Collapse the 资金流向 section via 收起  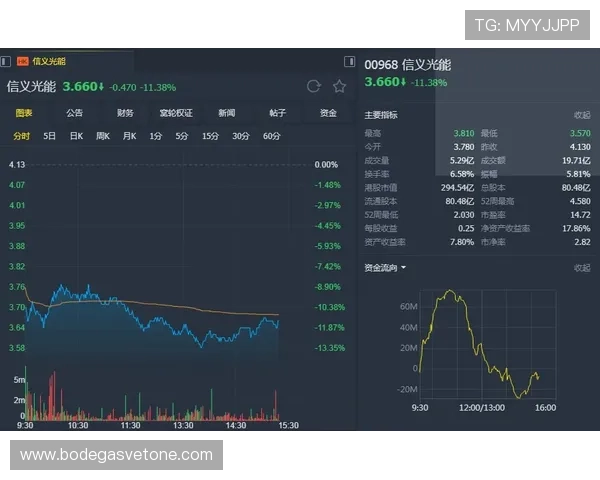(x=582, y=268)
